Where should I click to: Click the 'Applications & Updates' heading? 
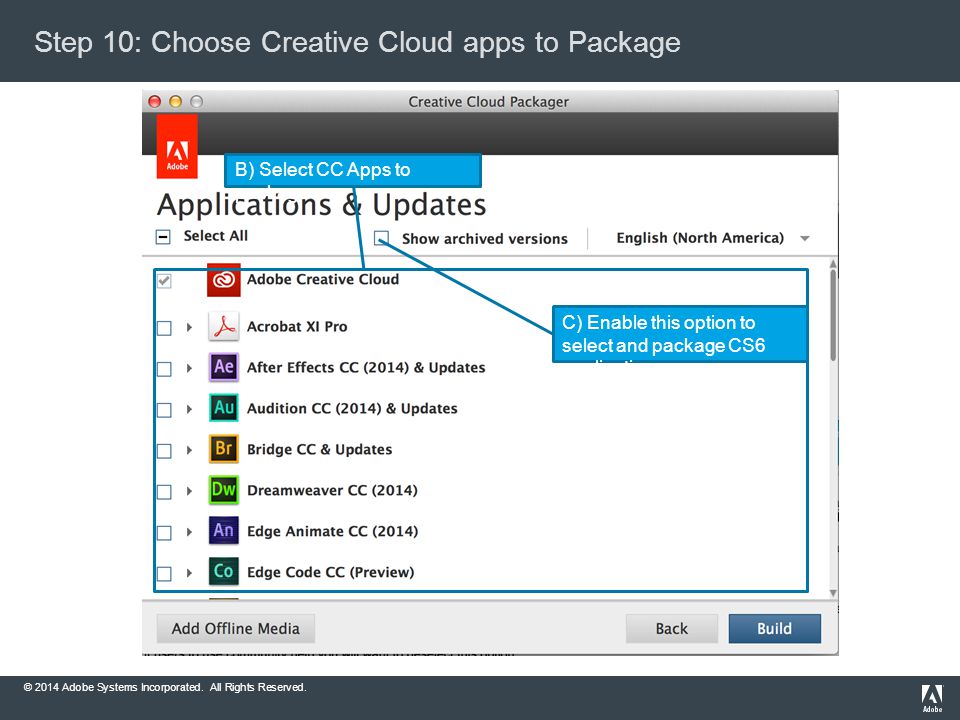[322, 204]
